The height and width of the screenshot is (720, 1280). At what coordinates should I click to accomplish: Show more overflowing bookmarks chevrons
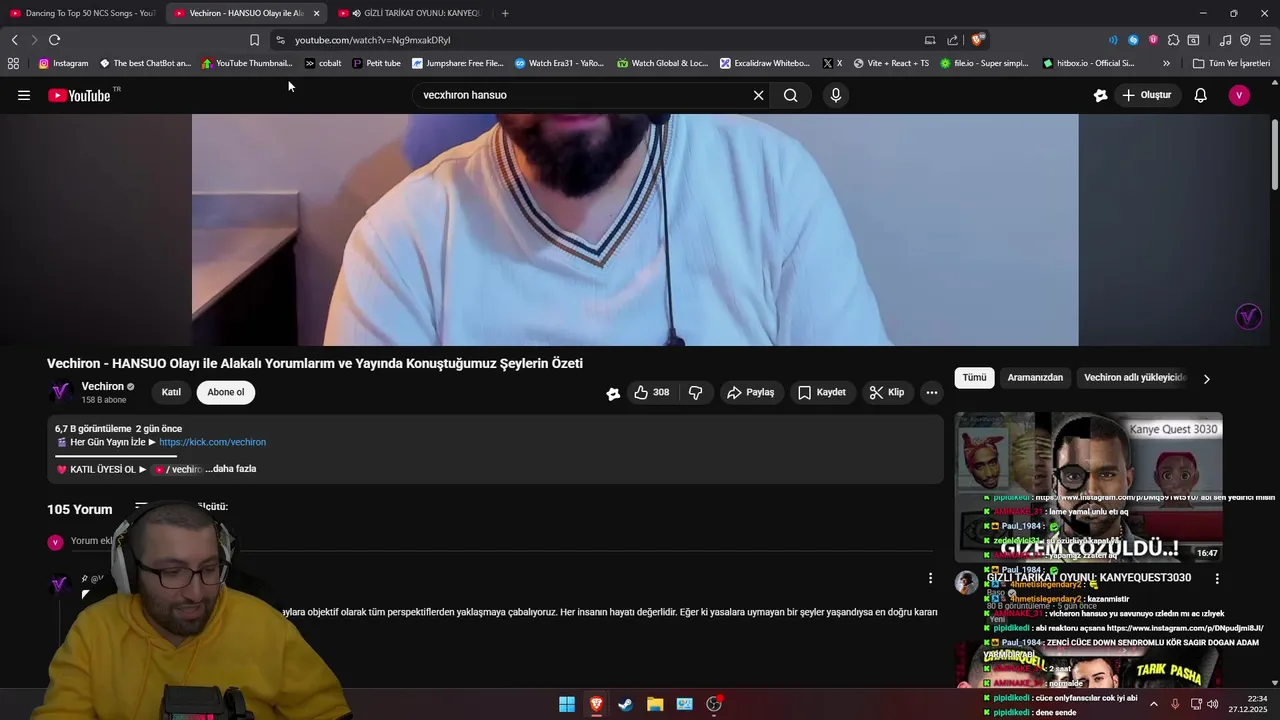tap(1166, 63)
